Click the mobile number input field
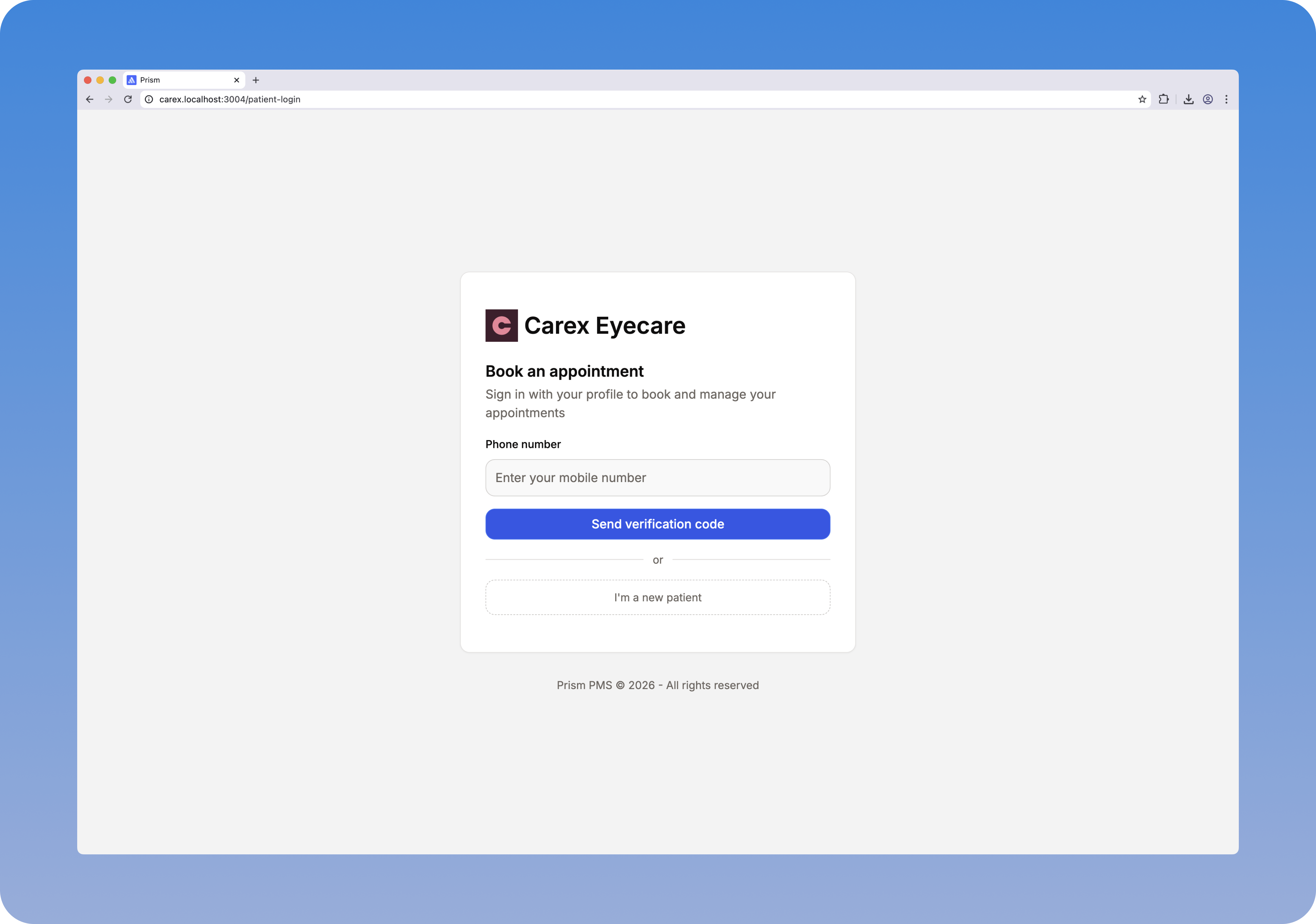 [x=657, y=477]
